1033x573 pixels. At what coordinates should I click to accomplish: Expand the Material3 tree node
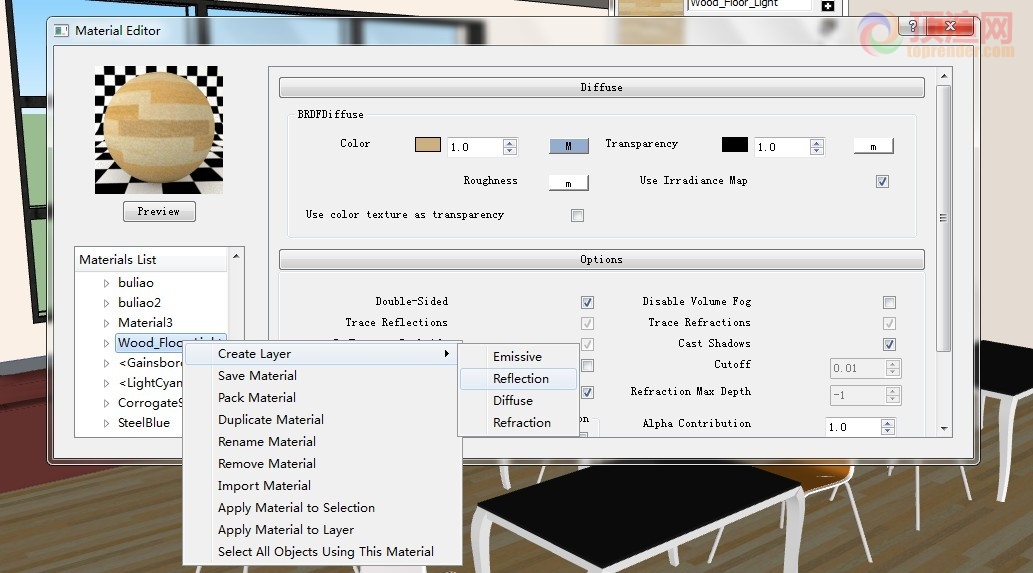(106, 323)
